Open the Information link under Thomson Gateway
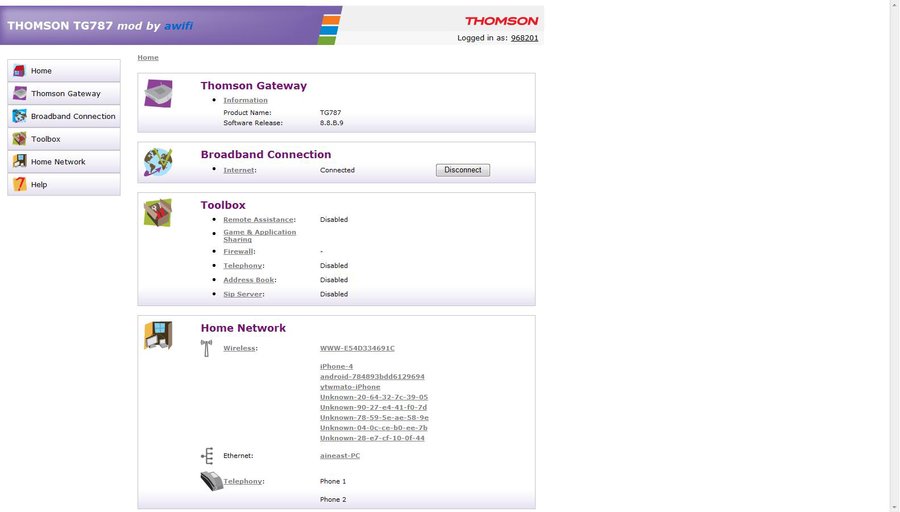This screenshot has height=512, width=900. coord(245,100)
